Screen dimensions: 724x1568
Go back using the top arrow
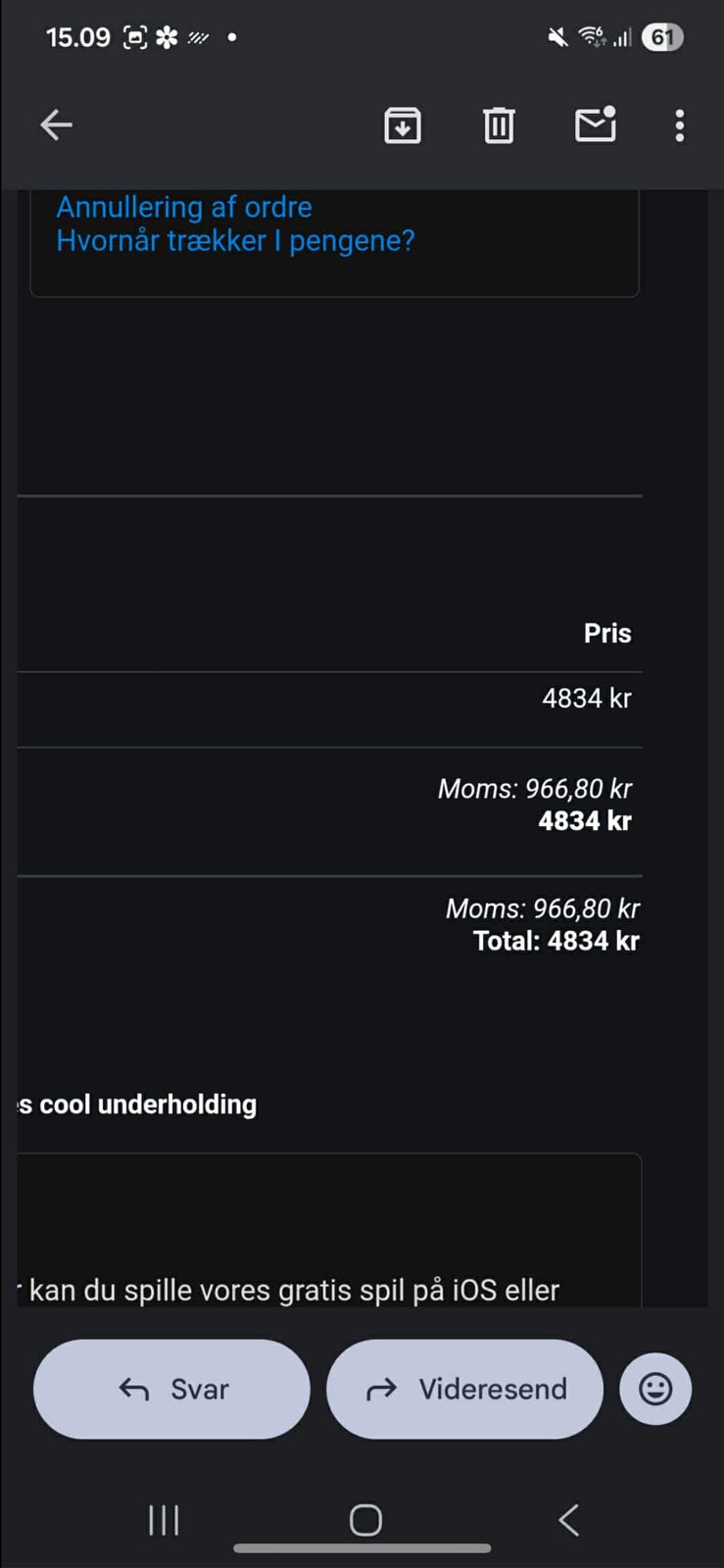(57, 125)
